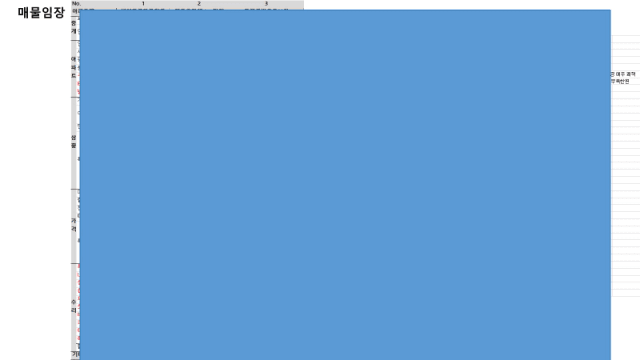The image size is (640, 360).
Task: Select column header number 3
Action: 267,4
